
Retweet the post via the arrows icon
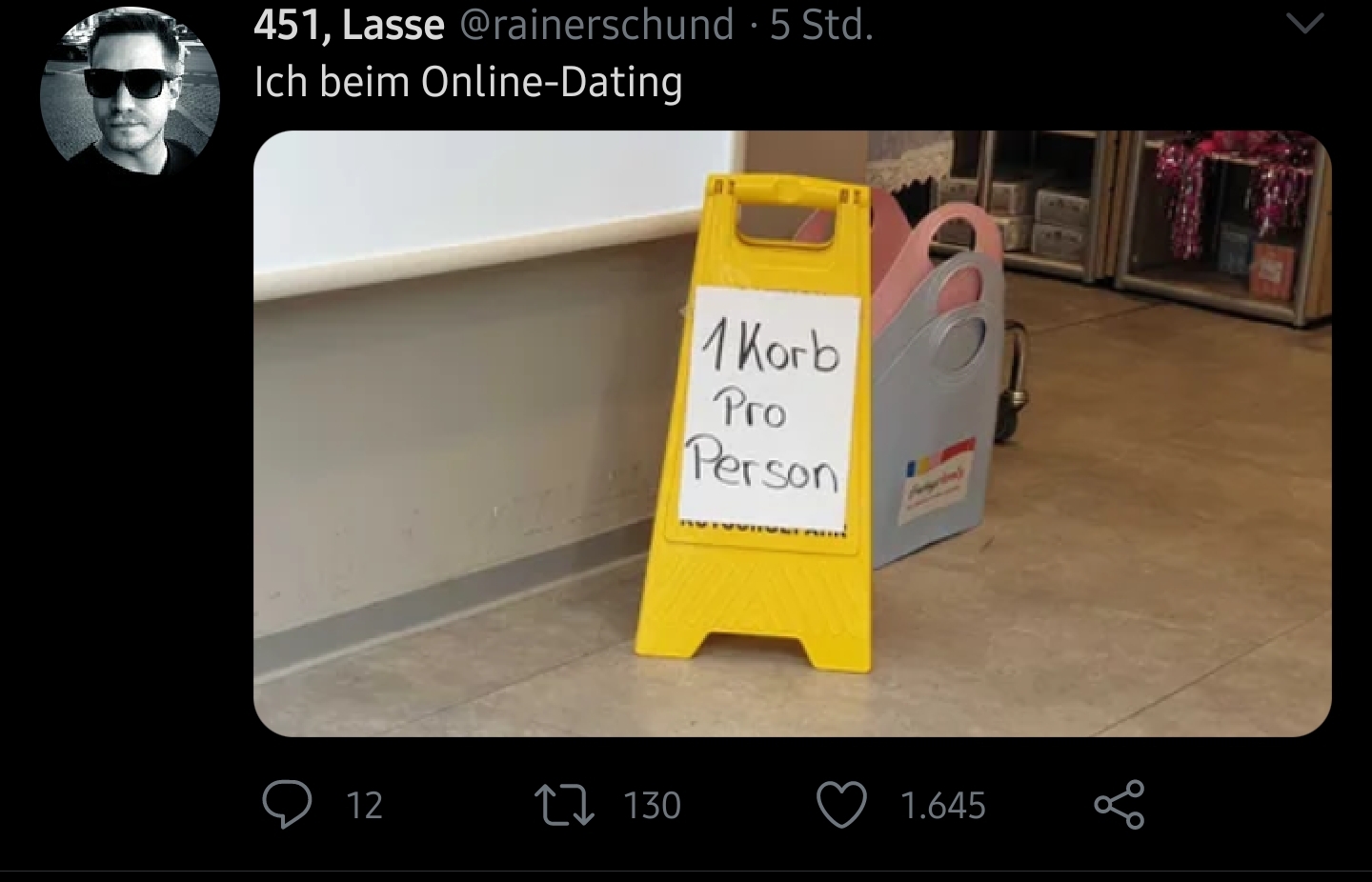click(x=564, y=805)
